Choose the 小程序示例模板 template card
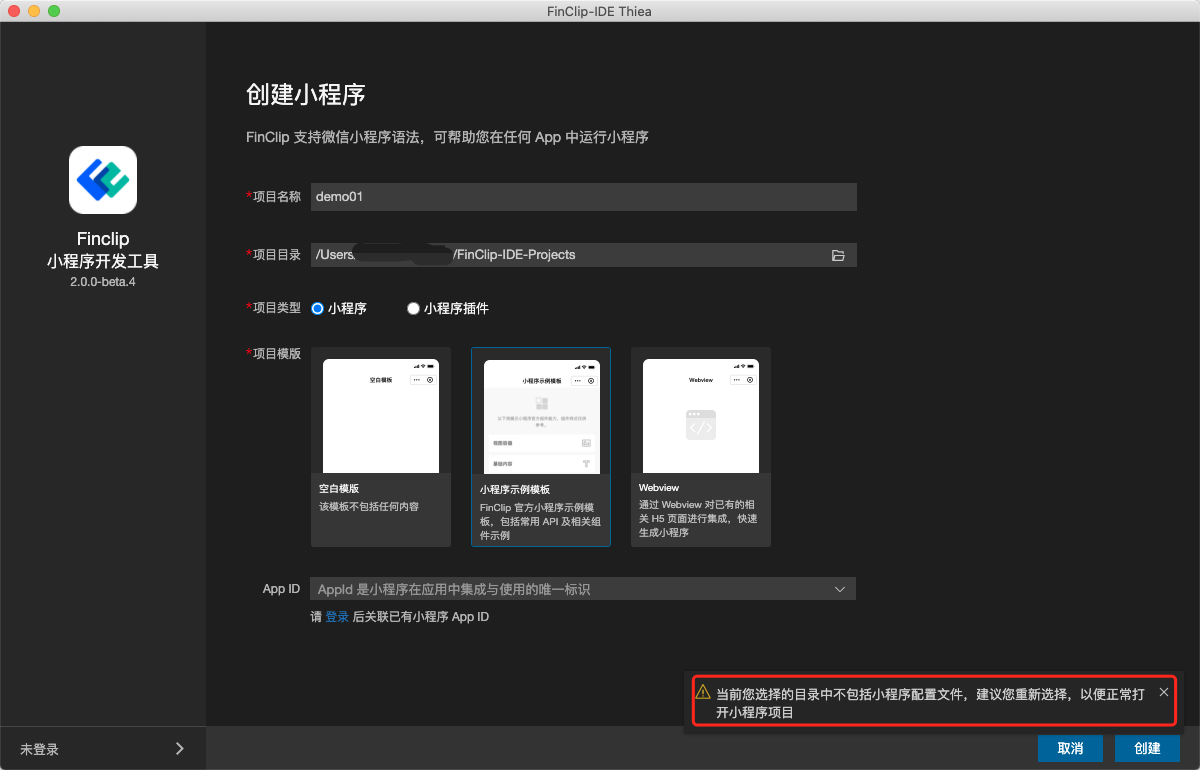The image size is (1200, 770). coord(541,447)
